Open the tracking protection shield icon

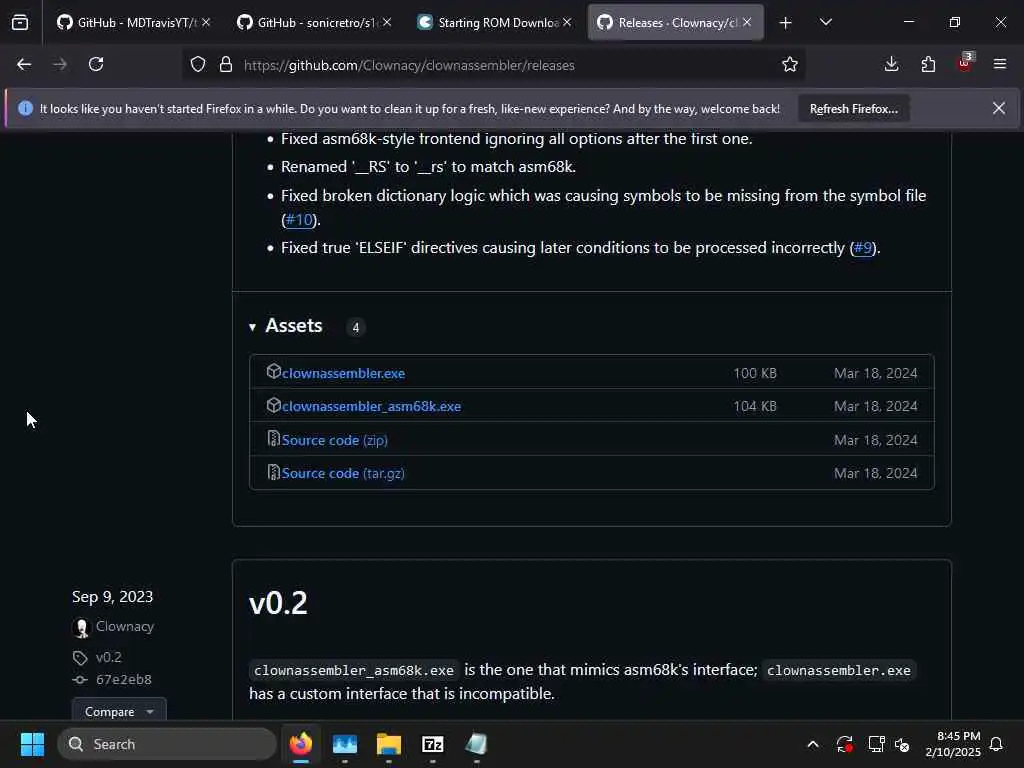coord(198,65)
